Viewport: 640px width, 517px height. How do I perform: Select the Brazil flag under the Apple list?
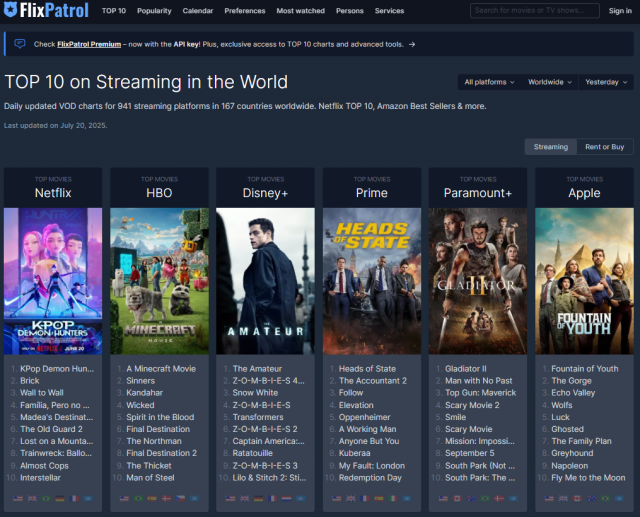(x=605, y=498)
